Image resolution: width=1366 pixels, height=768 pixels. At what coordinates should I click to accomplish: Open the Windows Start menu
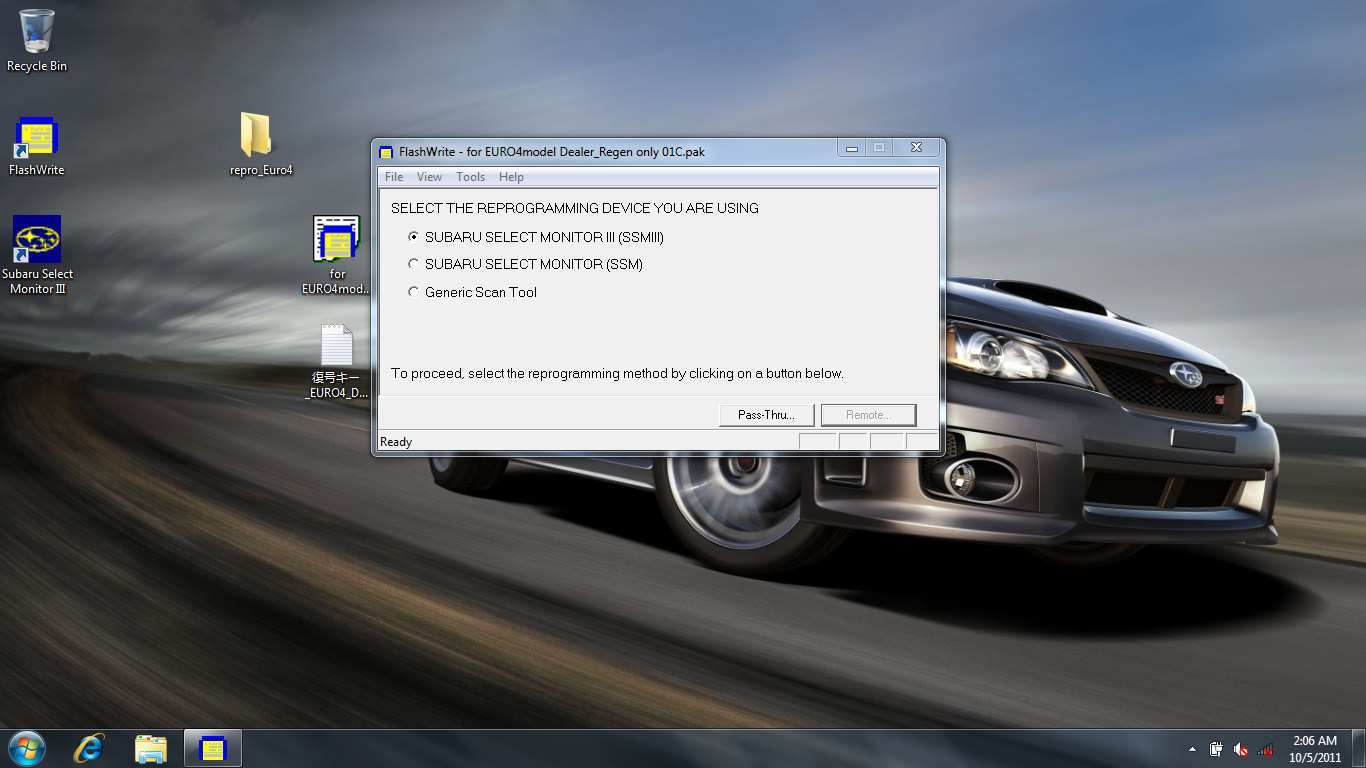(26, 748)
